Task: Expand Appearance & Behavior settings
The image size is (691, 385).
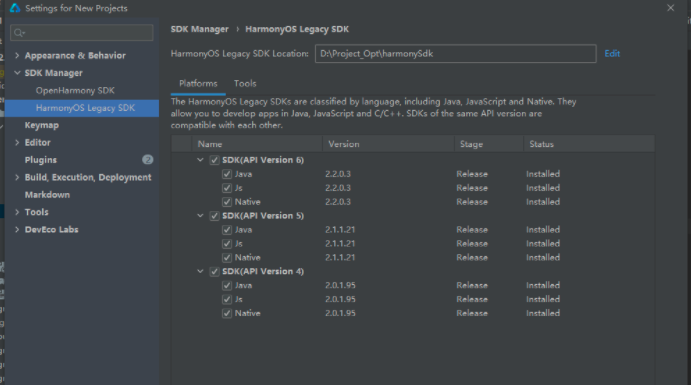Action: pyautogui.click(x=17, y=56)
